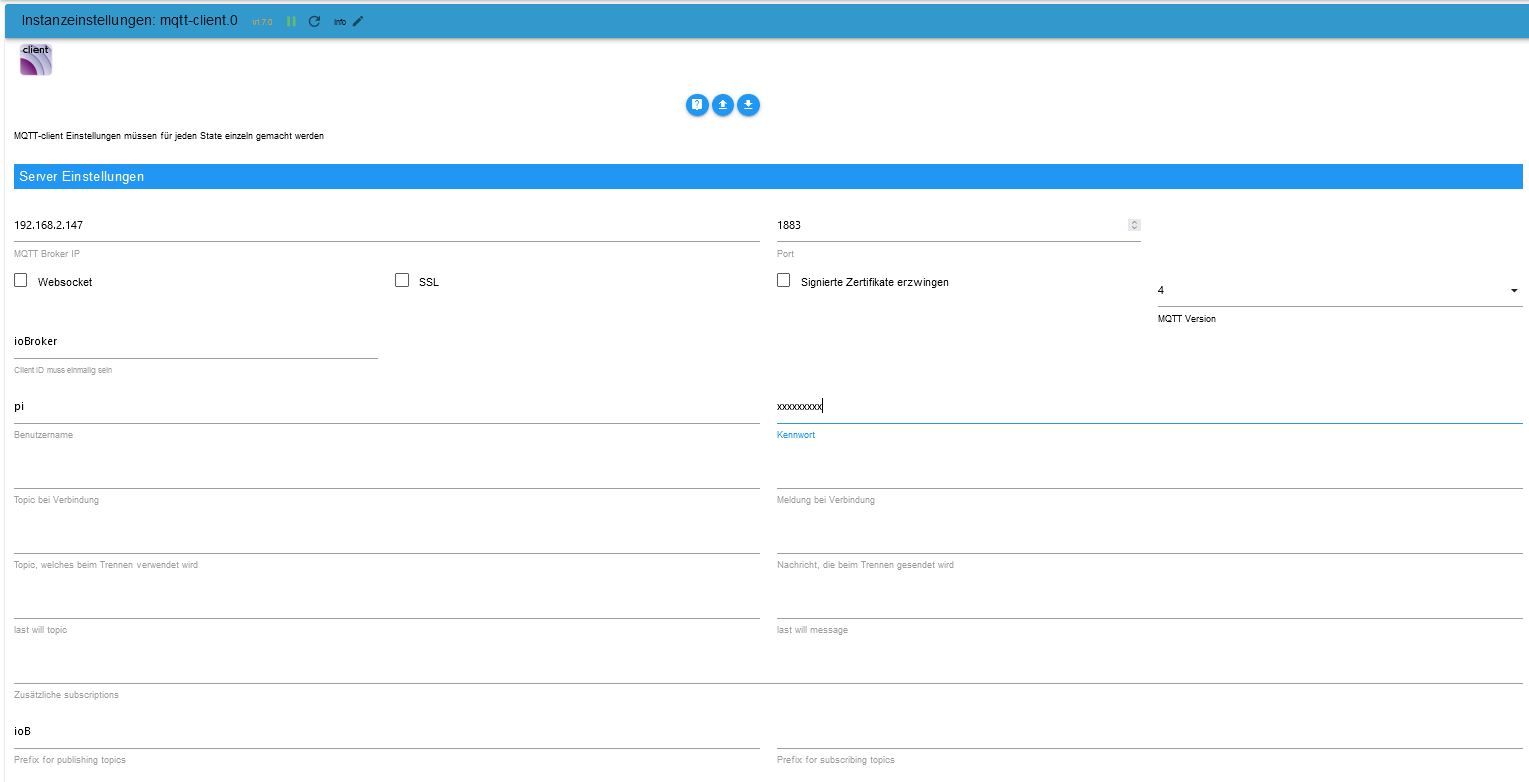Viewport: 1529px width, 782px height.
Task: Click the Websocket label text
Action: pyautogui.click(x=65, y=282)
